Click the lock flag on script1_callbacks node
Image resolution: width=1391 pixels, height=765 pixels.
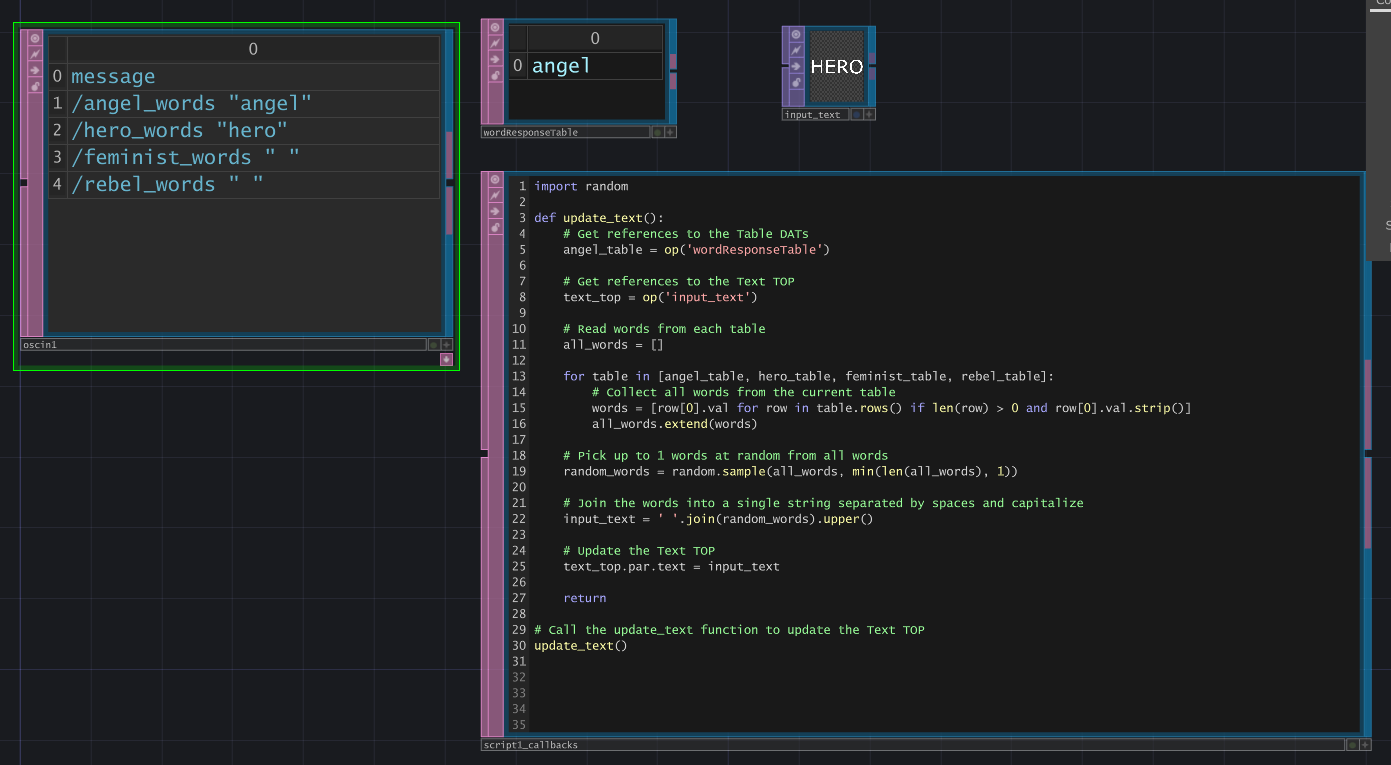coord(495,228)
